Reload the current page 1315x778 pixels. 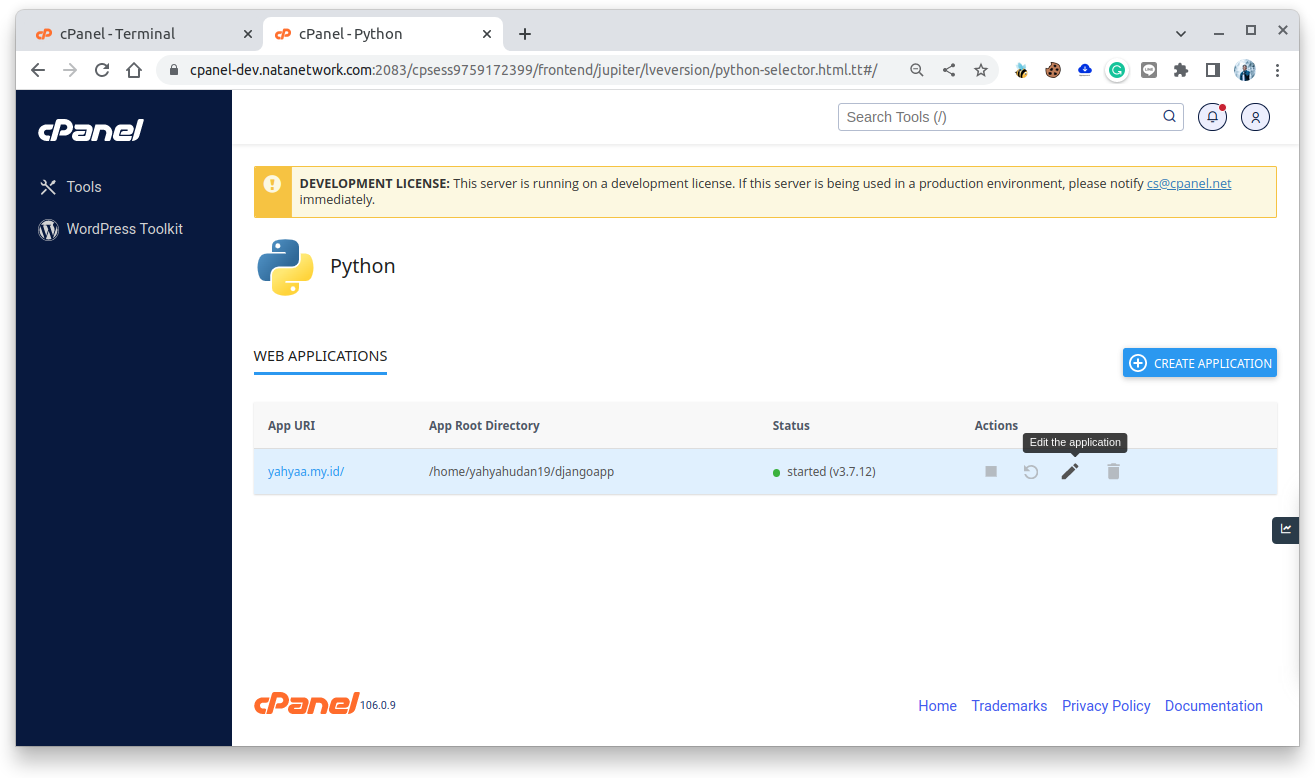pyautogui.click(x=102, y=70)
